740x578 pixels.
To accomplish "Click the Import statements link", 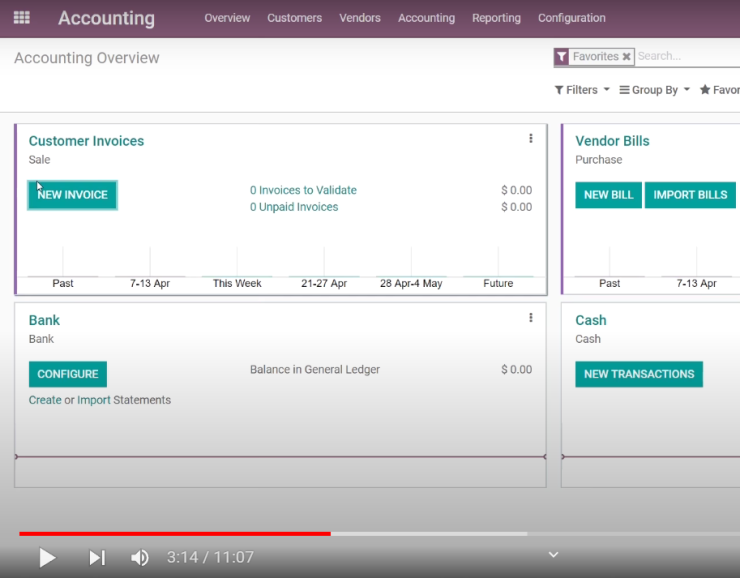I will tap(94, 400).
